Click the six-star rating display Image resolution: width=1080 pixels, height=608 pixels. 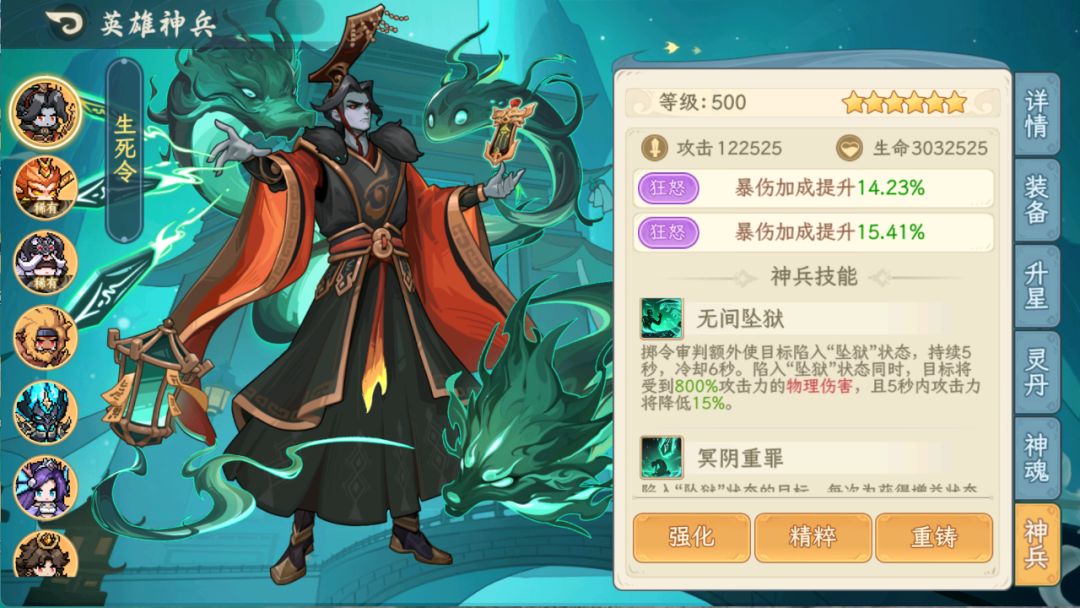pyautogui.click(x=905, y=103)
